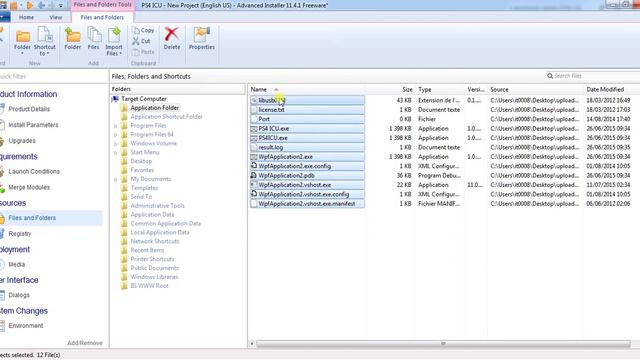
Task: Expand the Program Files 64 tree node
Action: point(116,135)
